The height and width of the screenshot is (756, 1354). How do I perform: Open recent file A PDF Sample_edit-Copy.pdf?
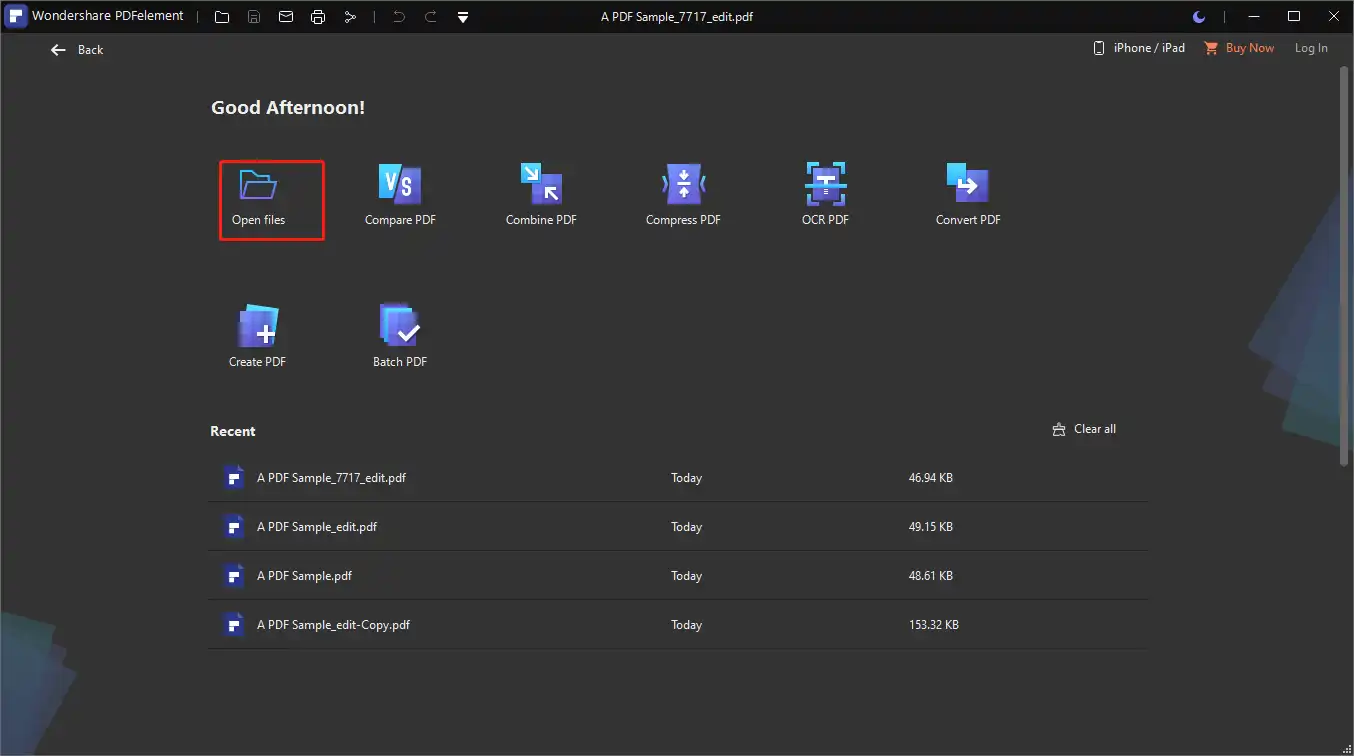coord(678,624)
